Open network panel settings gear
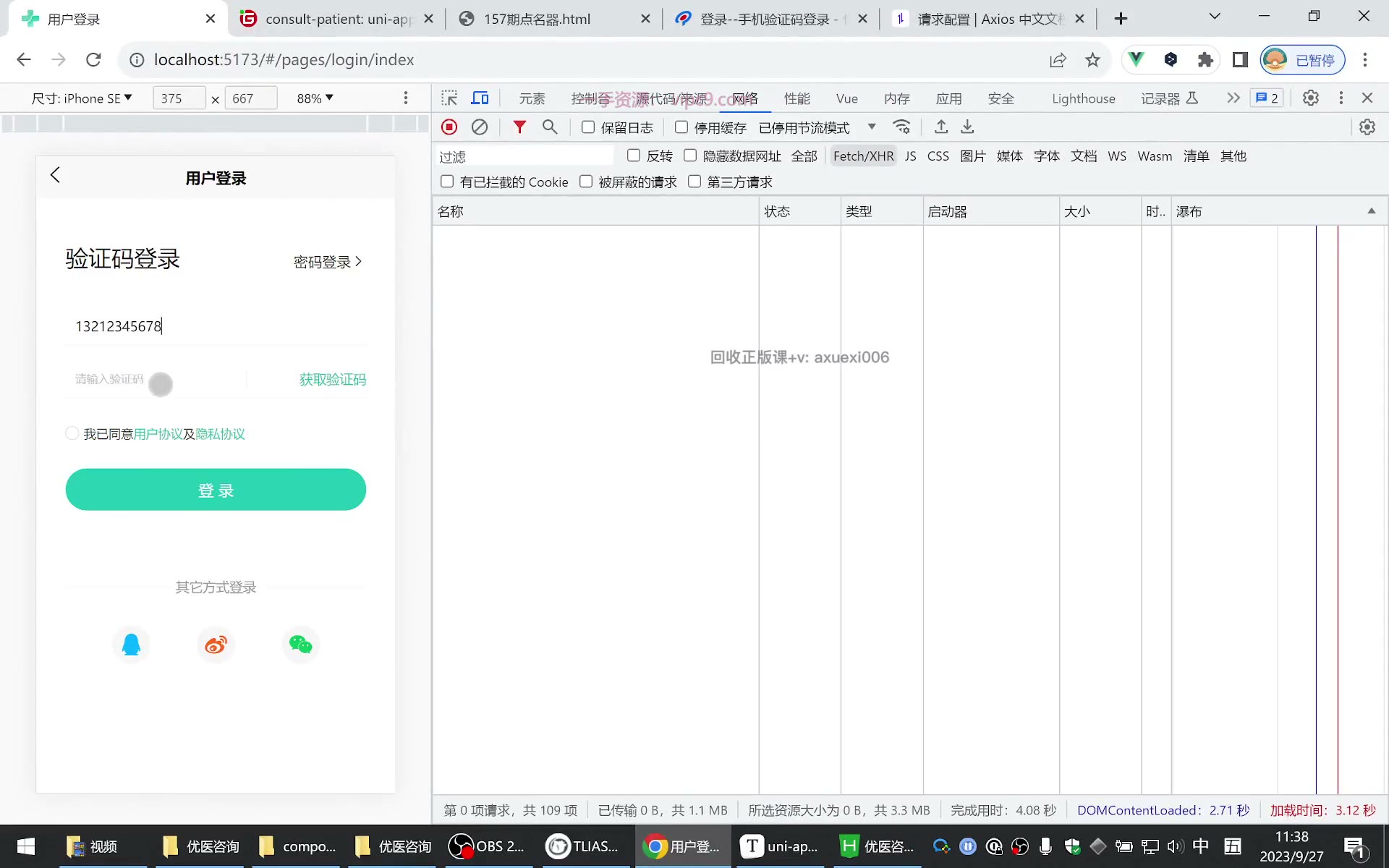Image resolution: width=1389 pixels, height=868 pixels. coord(1367,127)
